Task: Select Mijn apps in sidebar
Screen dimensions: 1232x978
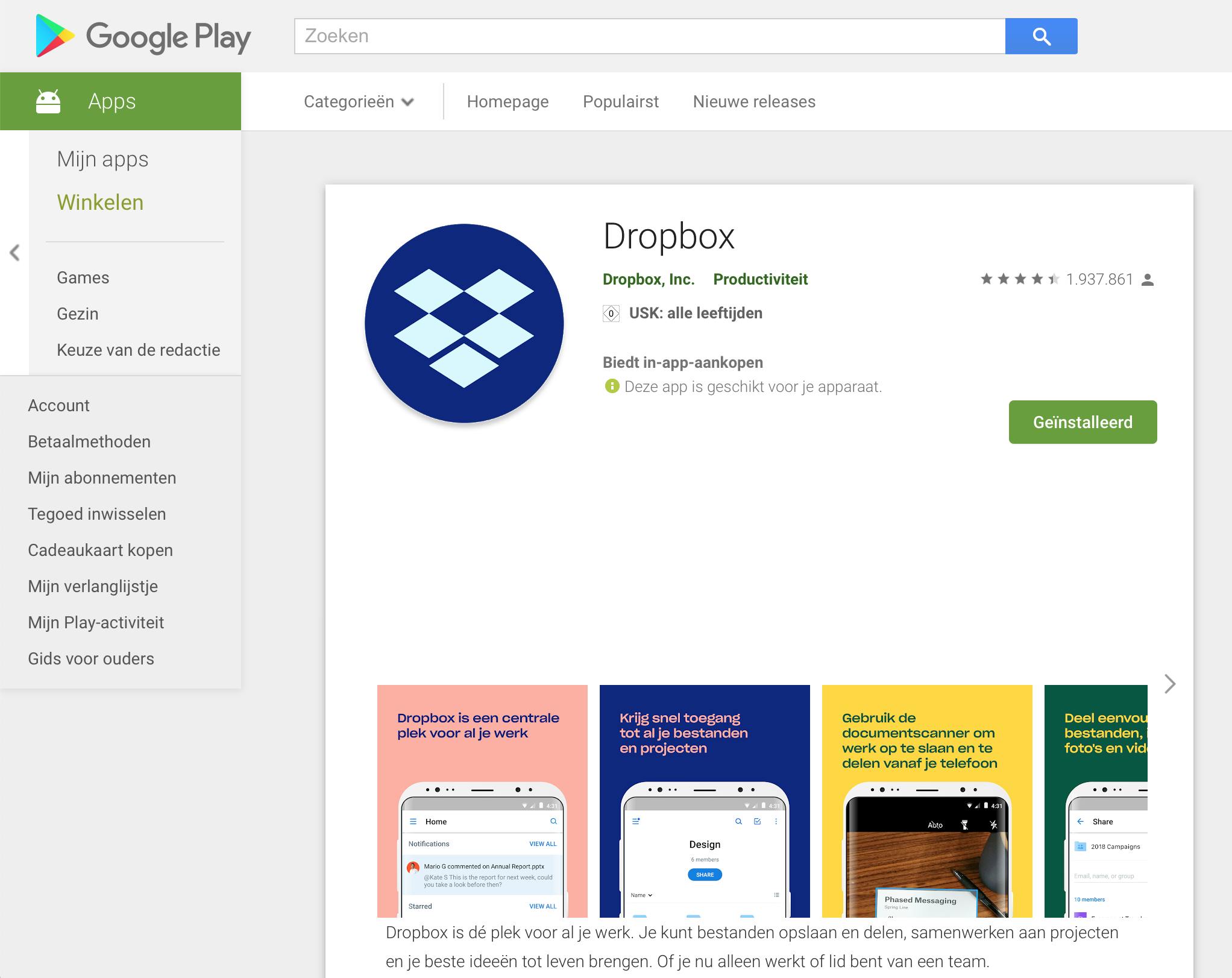Action: (x=102, y=159)
